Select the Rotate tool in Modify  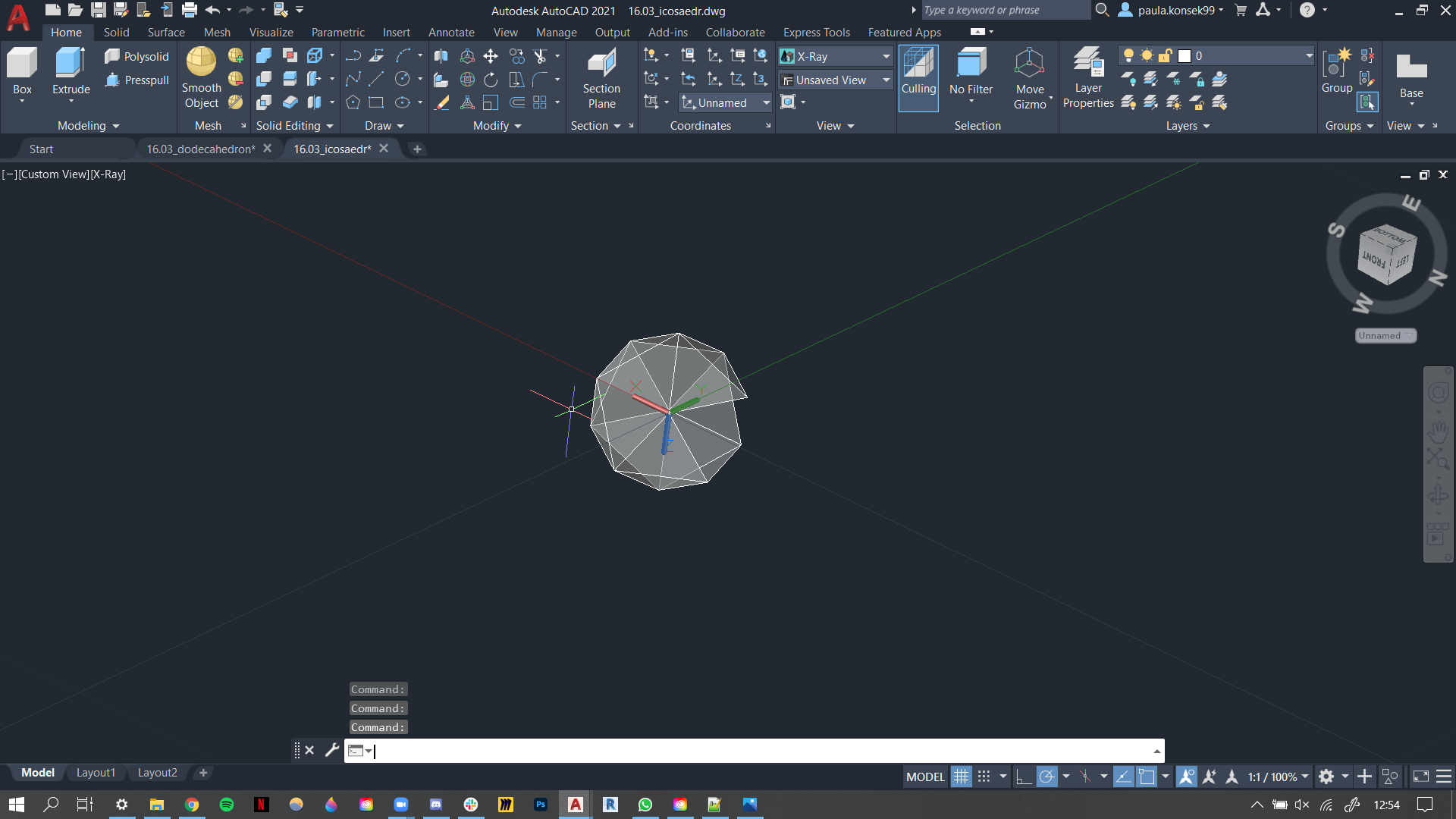pos(491,80)
